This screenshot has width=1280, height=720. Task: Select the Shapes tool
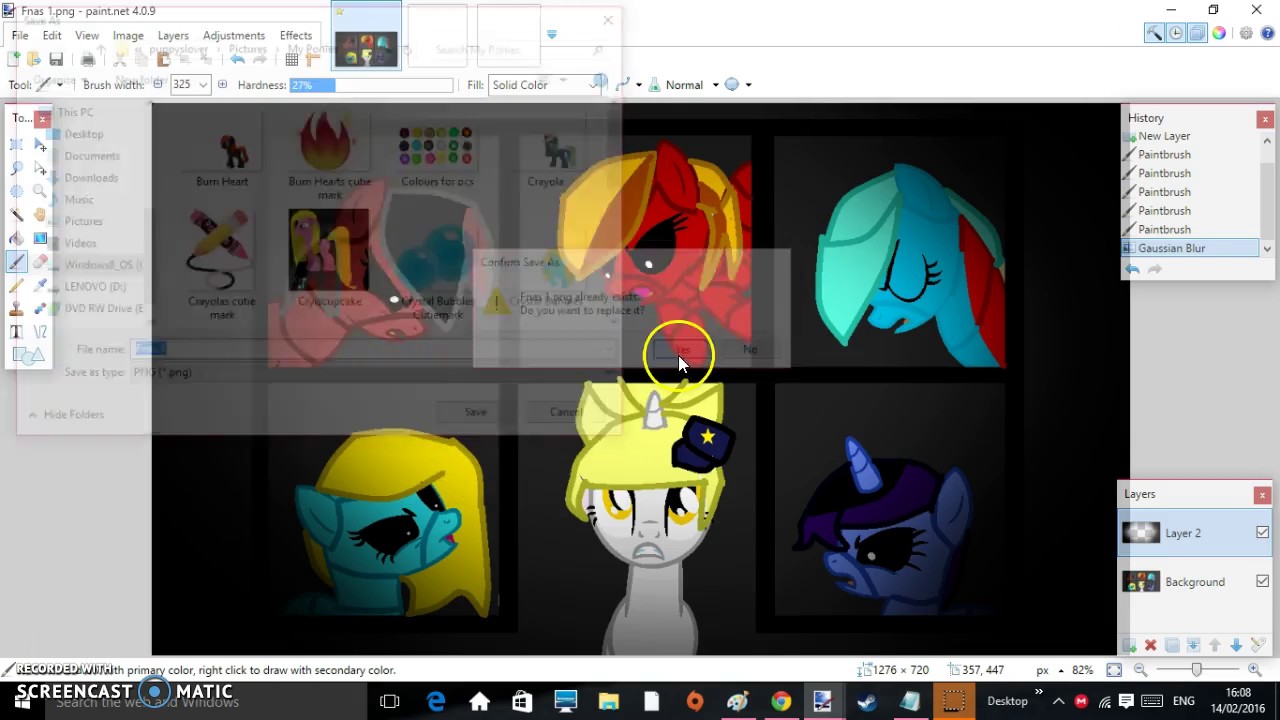[28, 355]
